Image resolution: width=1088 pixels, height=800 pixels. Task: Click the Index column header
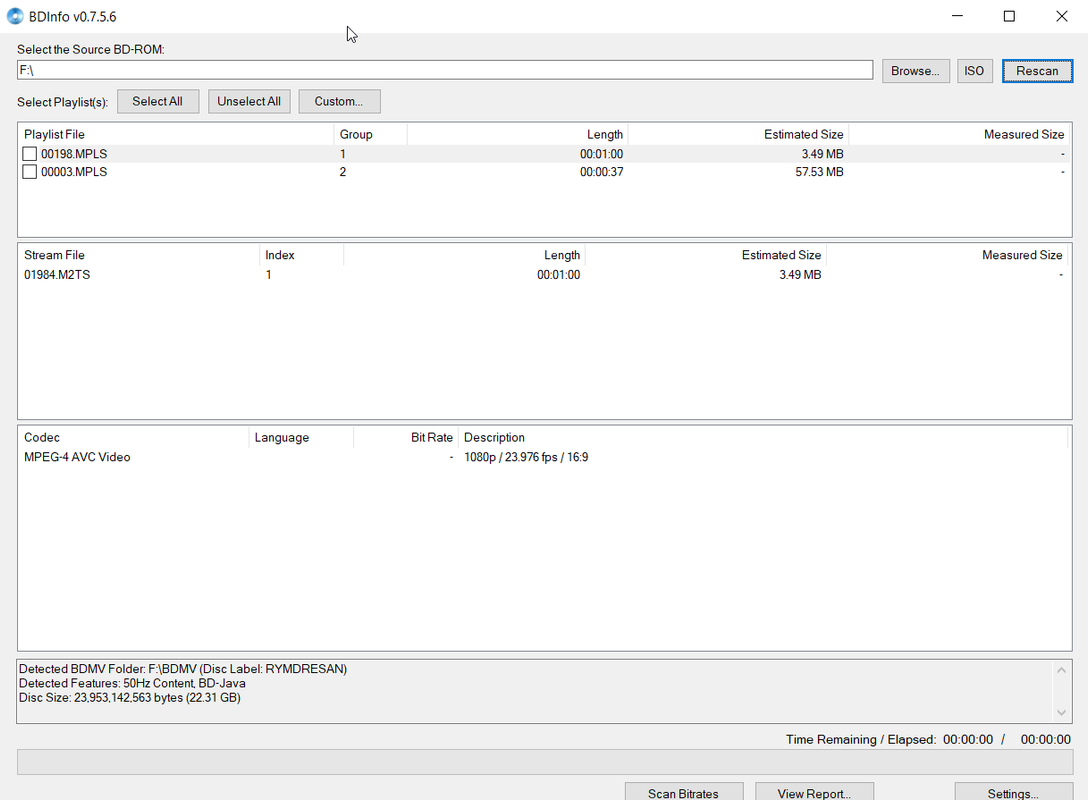(301, 255)
